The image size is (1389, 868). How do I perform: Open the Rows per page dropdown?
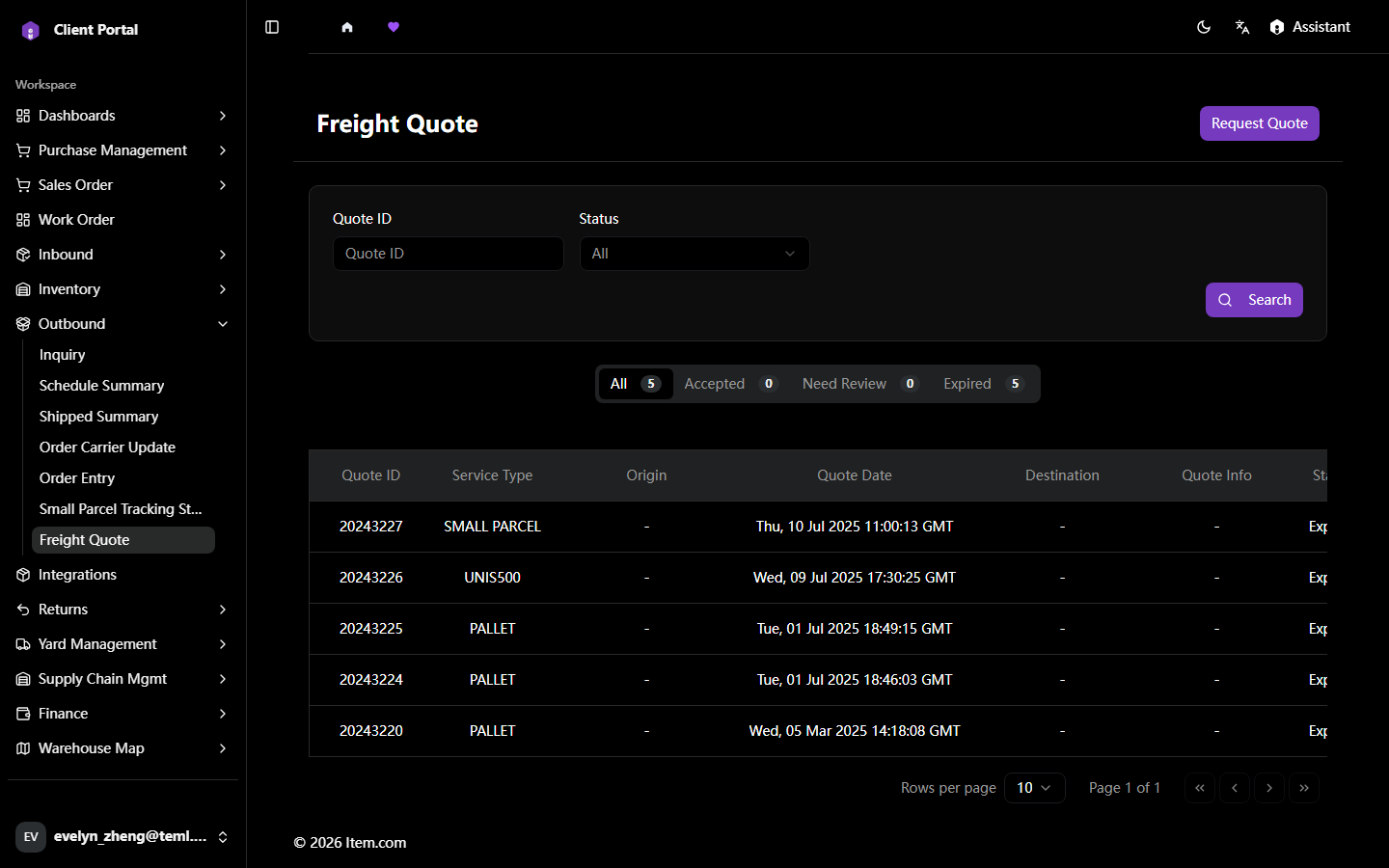(1035, 788)
